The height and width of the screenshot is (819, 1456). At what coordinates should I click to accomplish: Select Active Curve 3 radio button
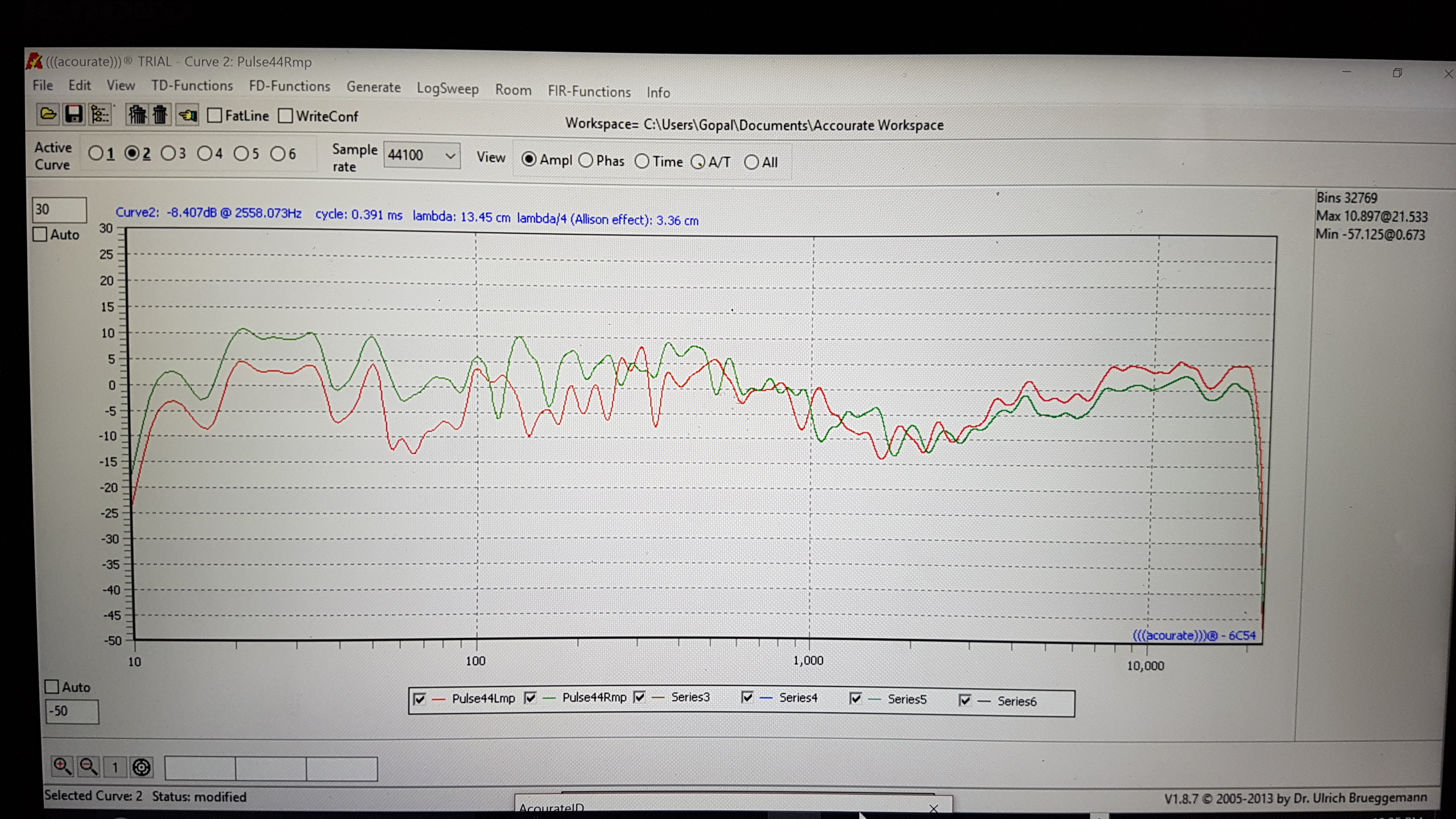click(168, 153)
